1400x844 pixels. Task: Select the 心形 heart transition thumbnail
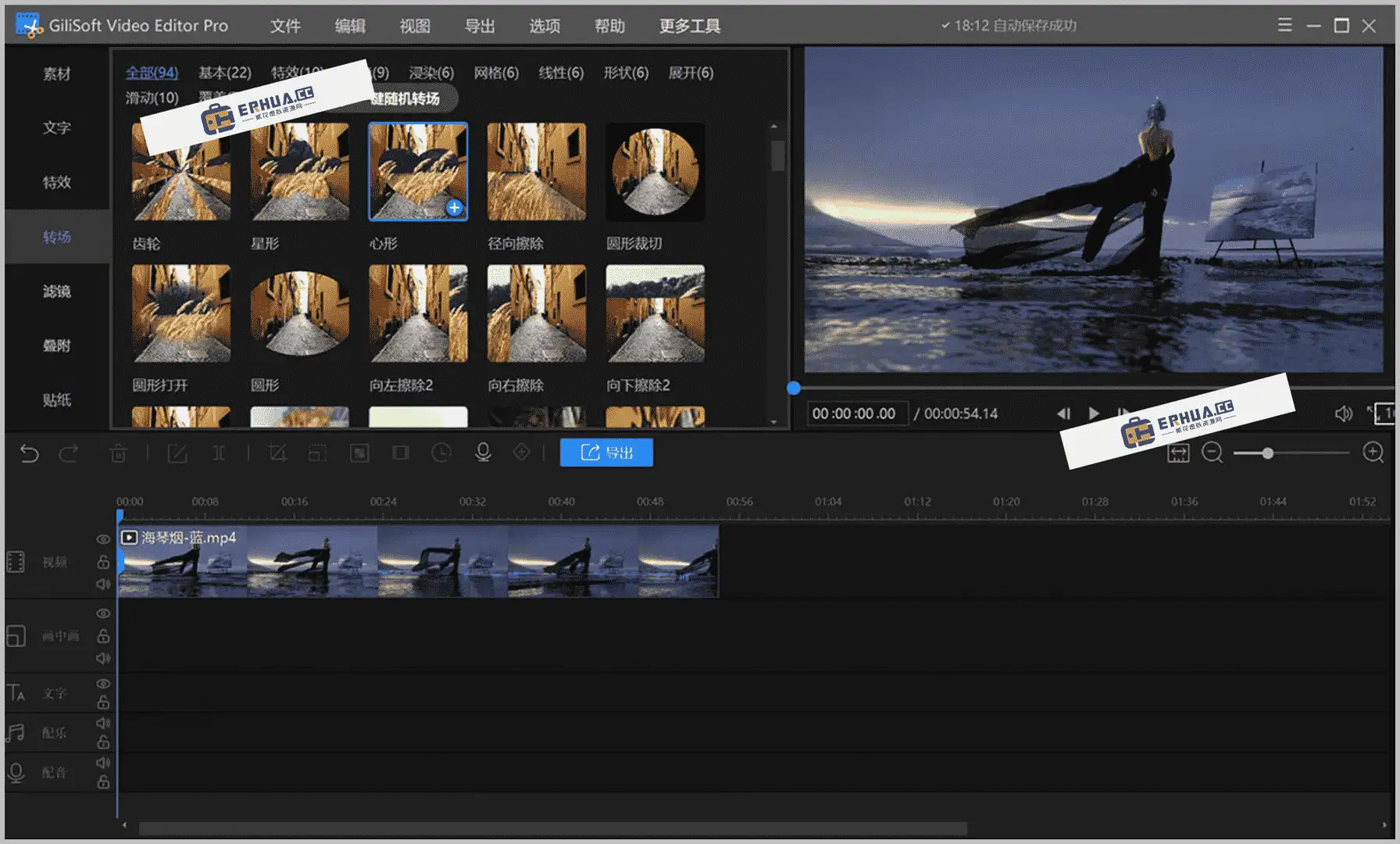[418, 171]
